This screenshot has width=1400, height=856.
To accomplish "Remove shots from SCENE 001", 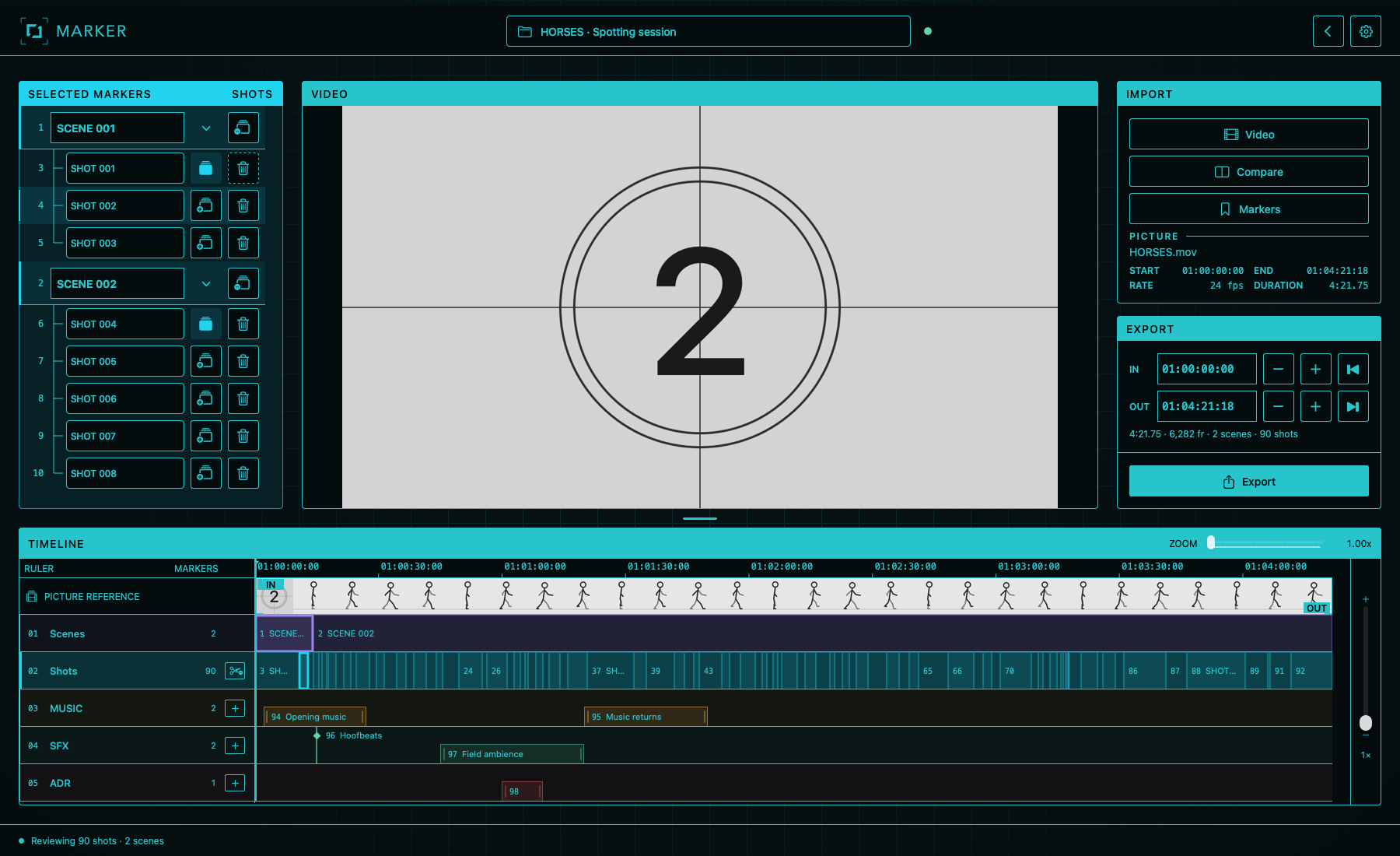I will [x=243, y=128].
